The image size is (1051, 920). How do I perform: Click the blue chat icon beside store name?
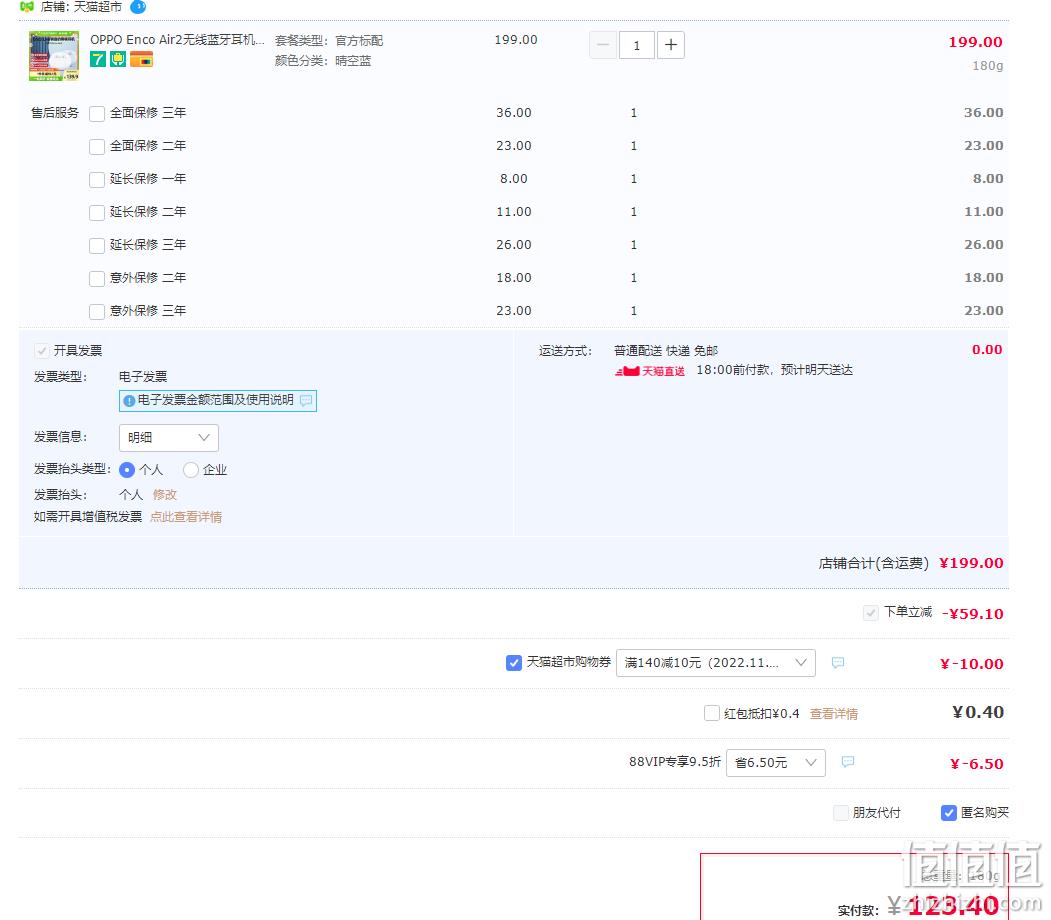tap(137, 7)
